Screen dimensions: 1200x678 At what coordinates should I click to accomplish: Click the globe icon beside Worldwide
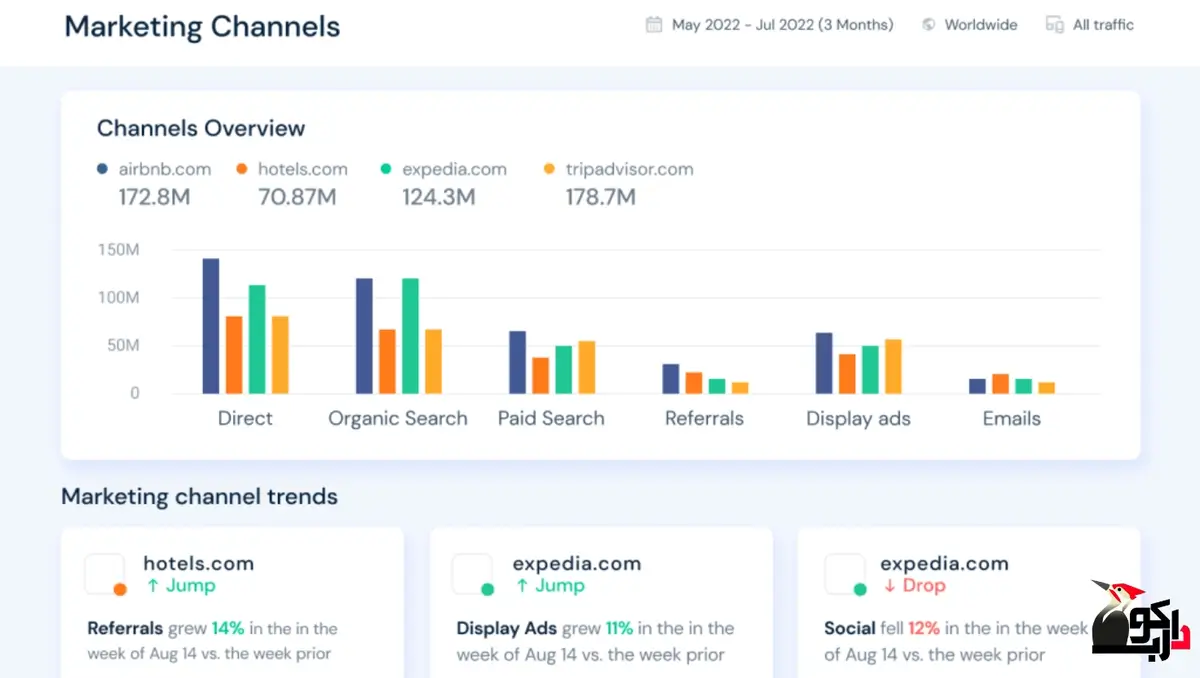point(929,25)
